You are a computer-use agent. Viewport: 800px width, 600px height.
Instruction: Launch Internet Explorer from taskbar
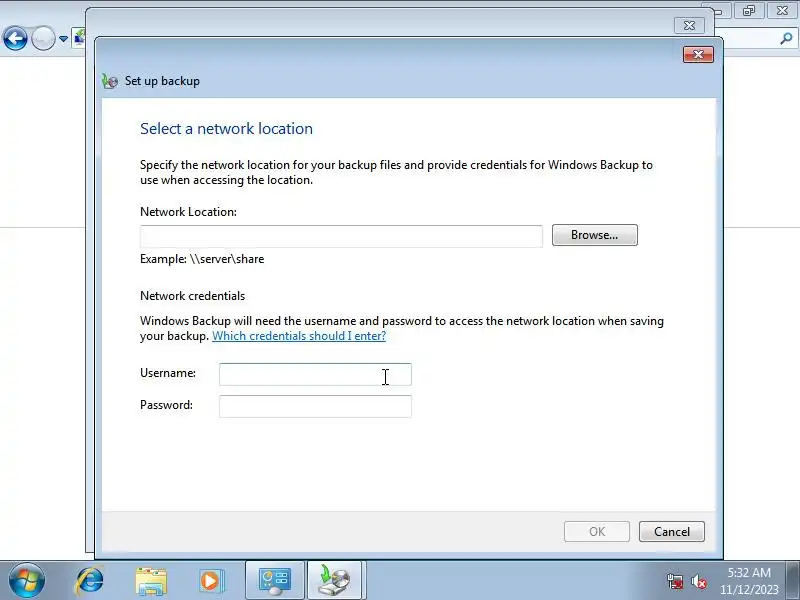pyautogui.click(x=90, y=581)
